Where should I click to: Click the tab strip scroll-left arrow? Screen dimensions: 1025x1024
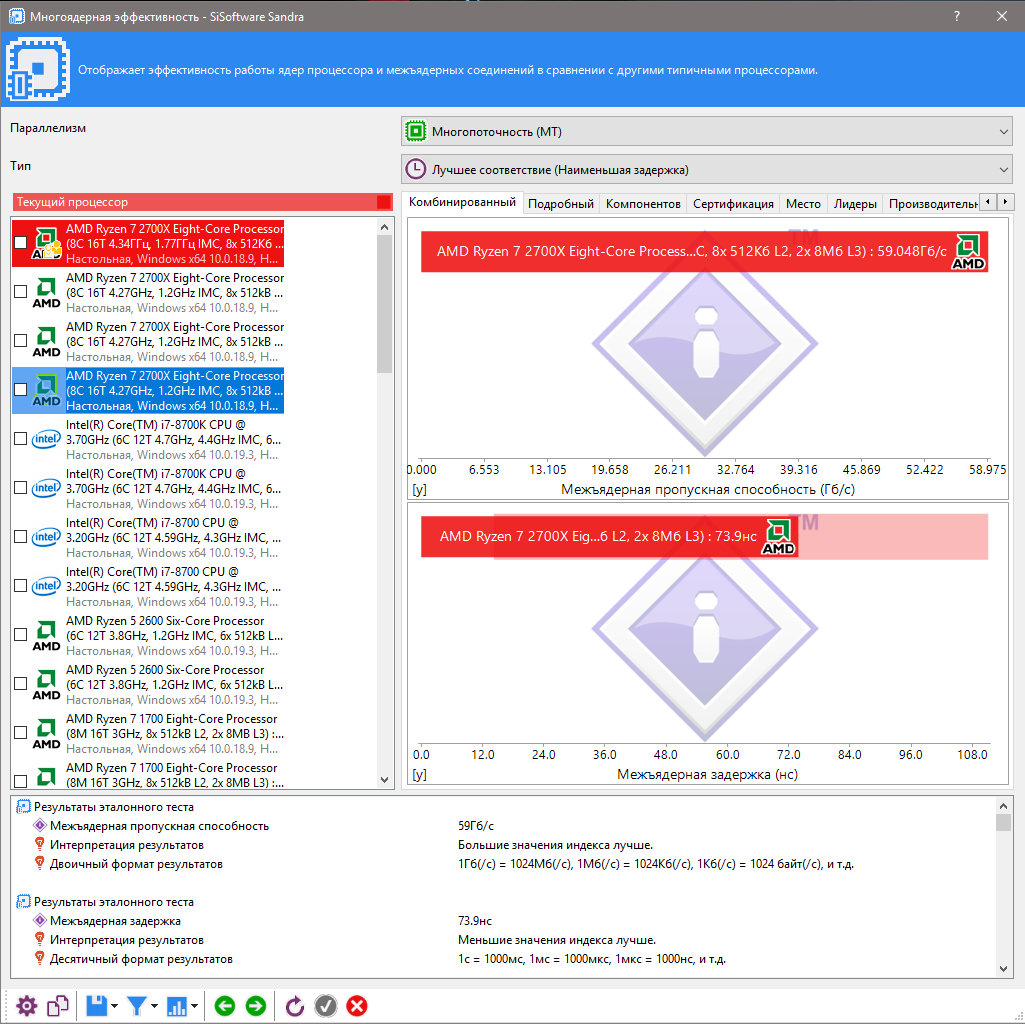click(988, 201)
